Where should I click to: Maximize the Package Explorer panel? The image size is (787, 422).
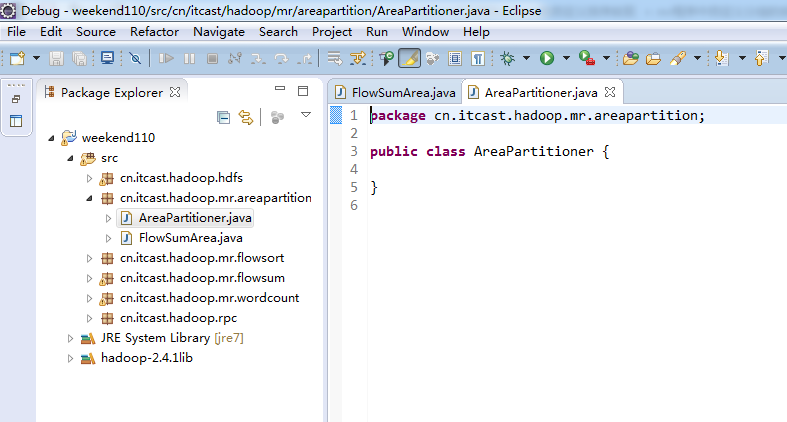click(303, 91)
